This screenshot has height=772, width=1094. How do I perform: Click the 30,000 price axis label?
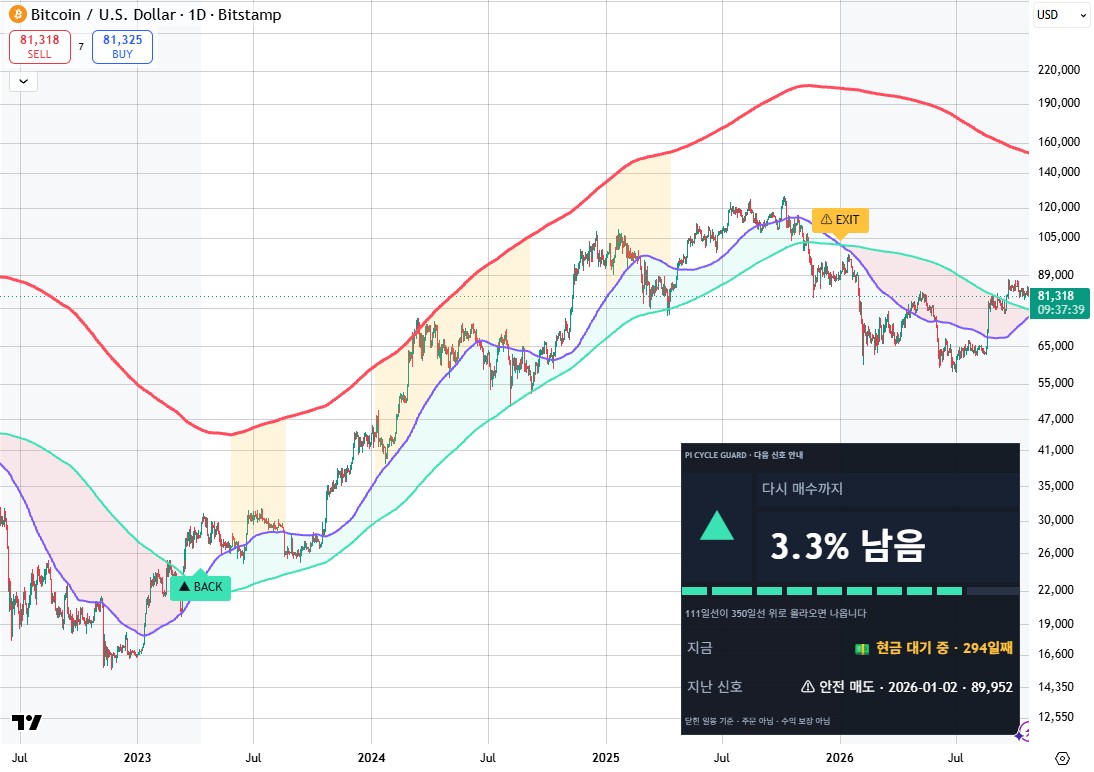click(1058, 519)
